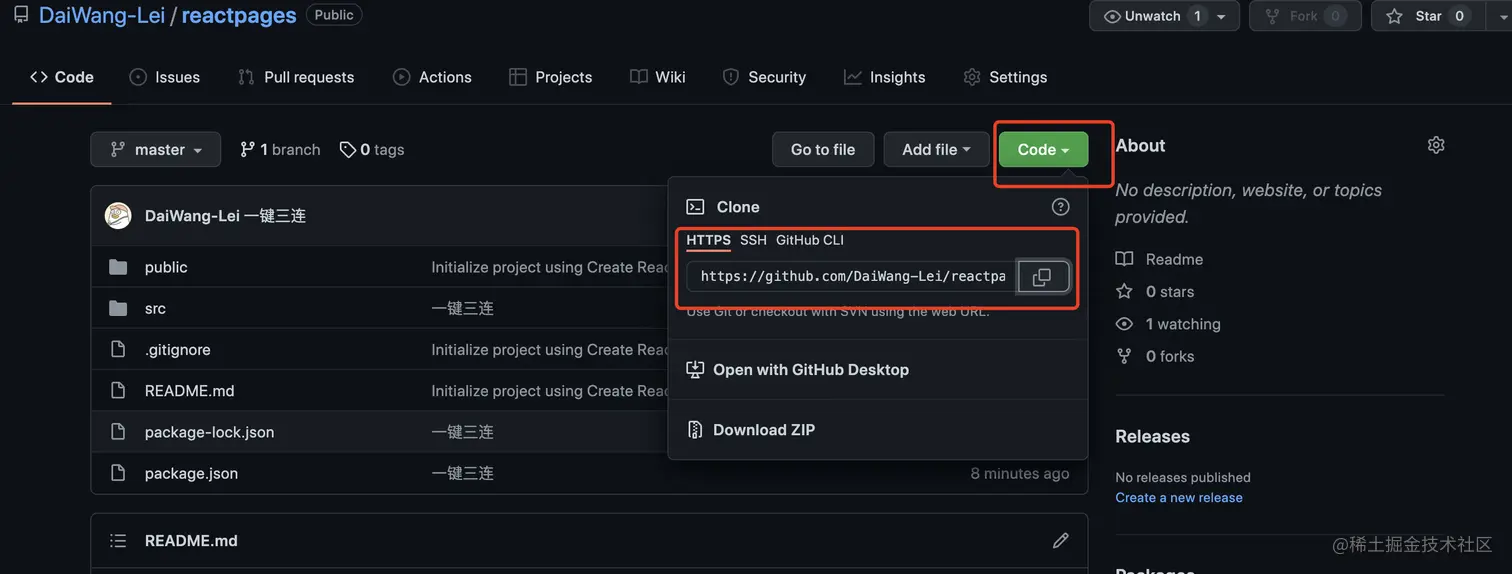This screenshot has width=1512, height=574.
Task: Click the Public visibility badge
Action: click(334, 15)
